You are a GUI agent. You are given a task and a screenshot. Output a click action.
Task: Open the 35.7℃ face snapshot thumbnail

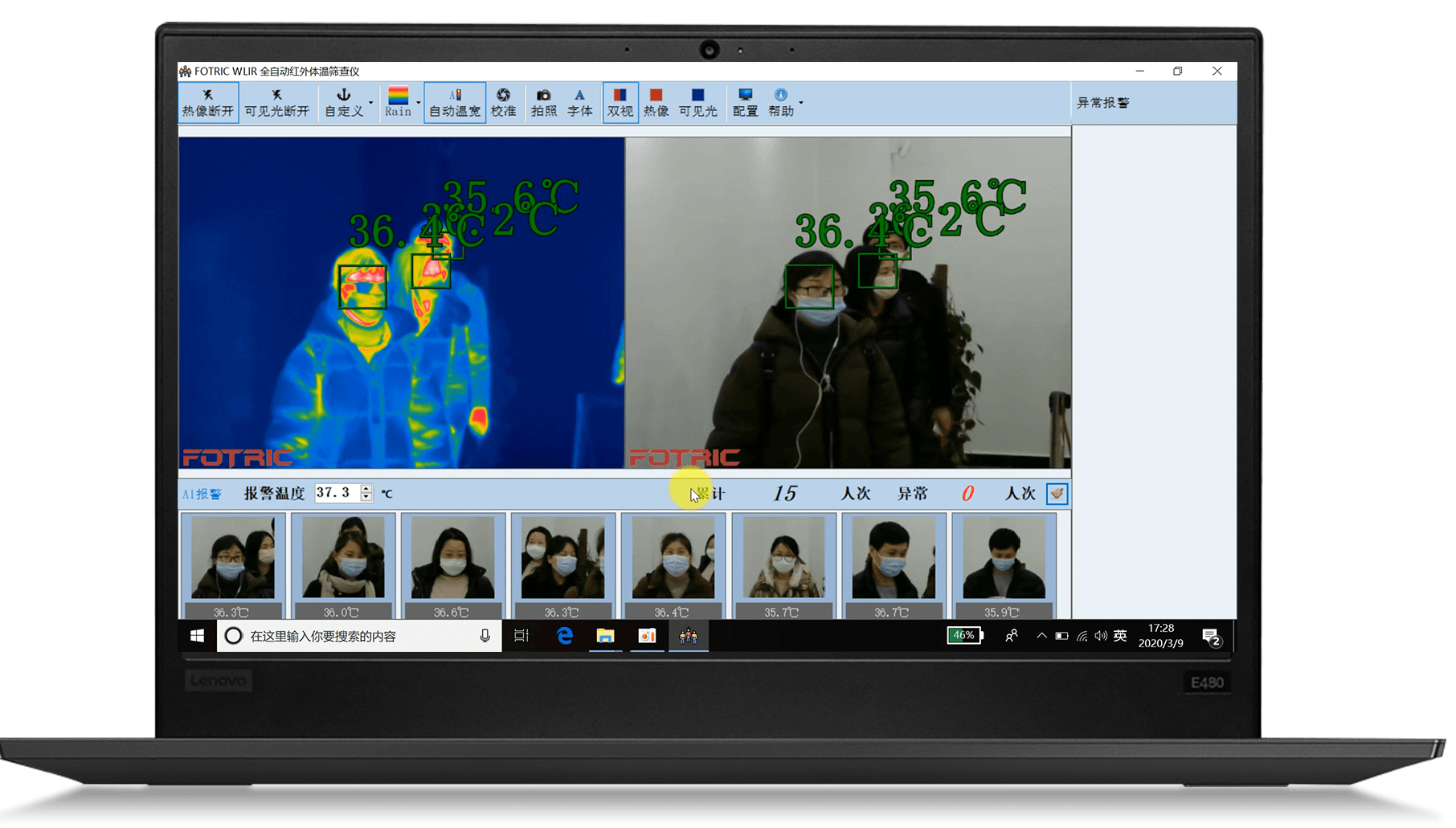783,566
